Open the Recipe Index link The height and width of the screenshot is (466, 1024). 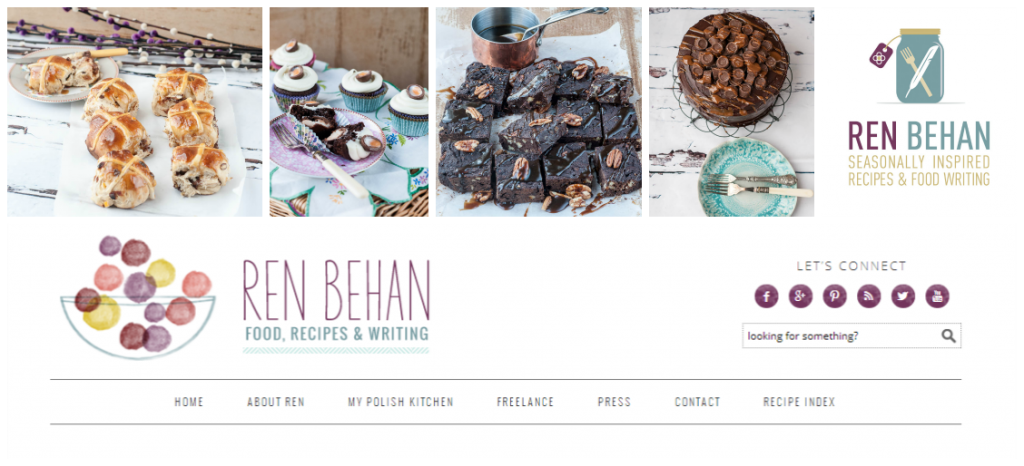(799, 402)
